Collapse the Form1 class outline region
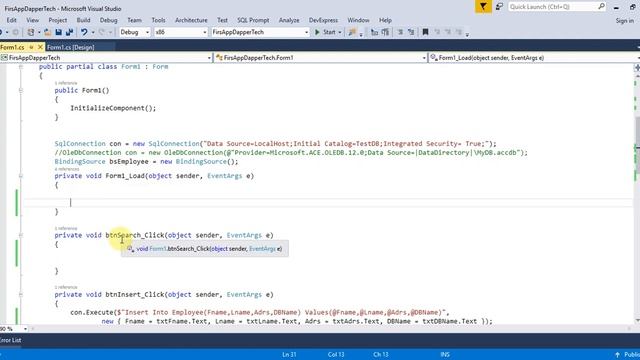The image size is (640, 360). (21, 67)
